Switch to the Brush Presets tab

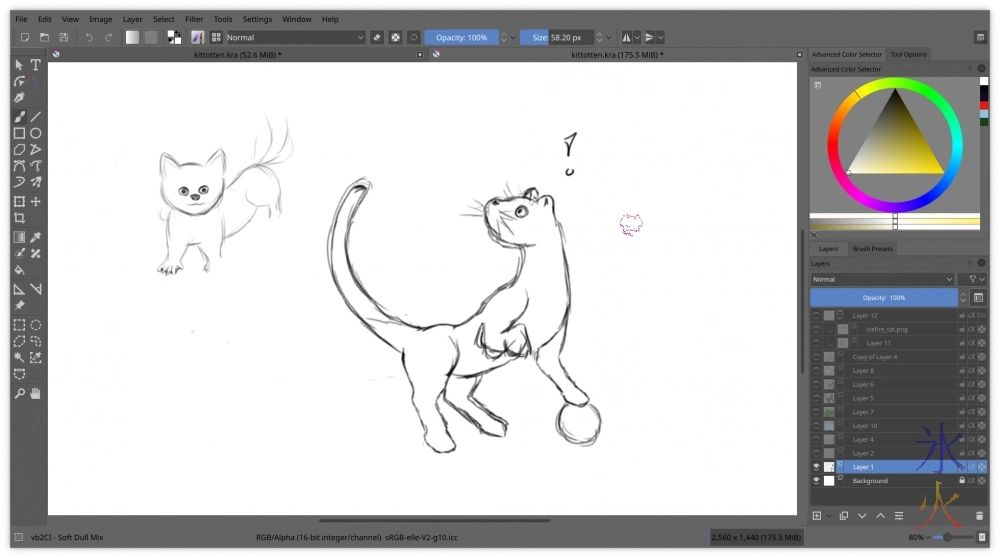(872, 249)
